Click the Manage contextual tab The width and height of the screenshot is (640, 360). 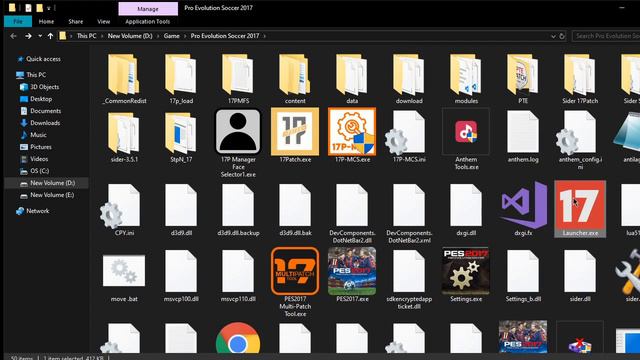tap(148, 9)
